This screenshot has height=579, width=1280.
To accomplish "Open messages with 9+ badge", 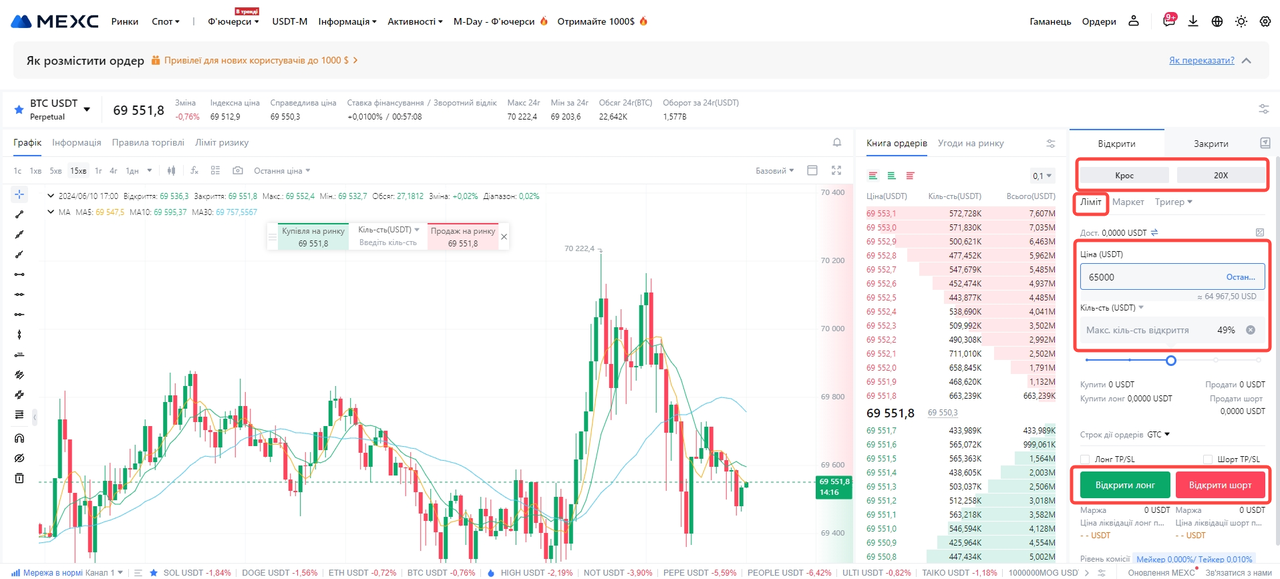I will coord(1169,20).
